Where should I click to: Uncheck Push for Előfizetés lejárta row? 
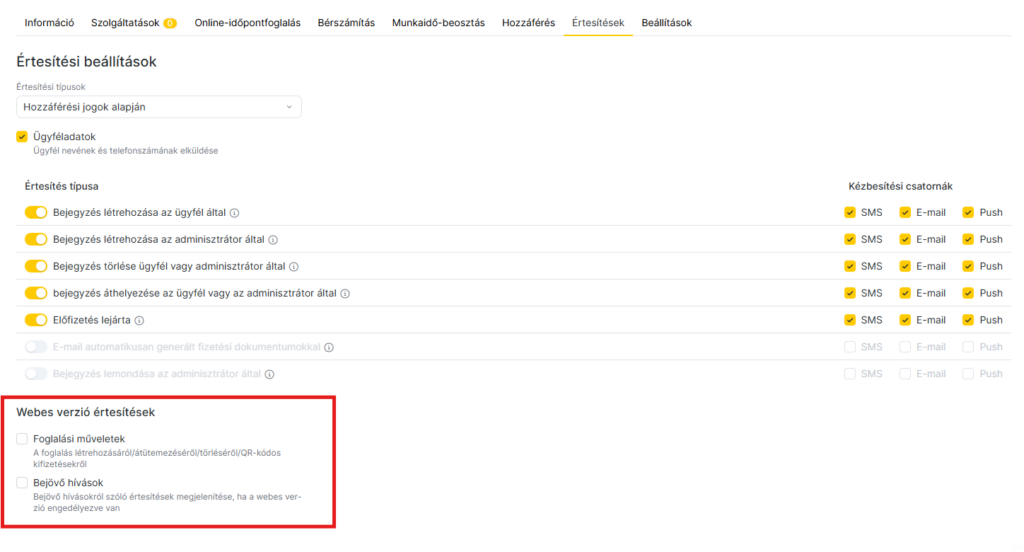tap(968, 320)
